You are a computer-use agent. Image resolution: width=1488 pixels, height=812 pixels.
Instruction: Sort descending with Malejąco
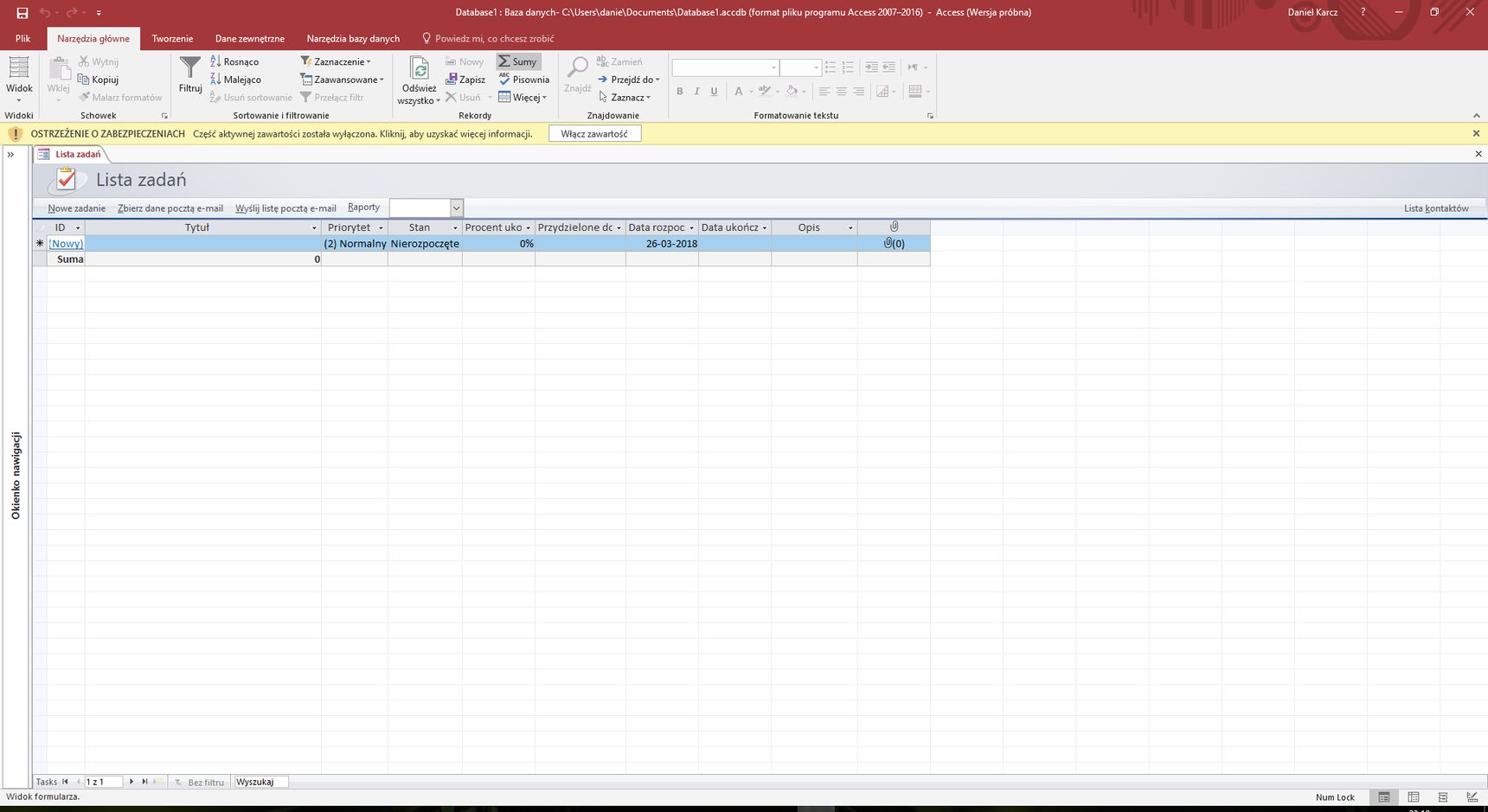point(235,80)
